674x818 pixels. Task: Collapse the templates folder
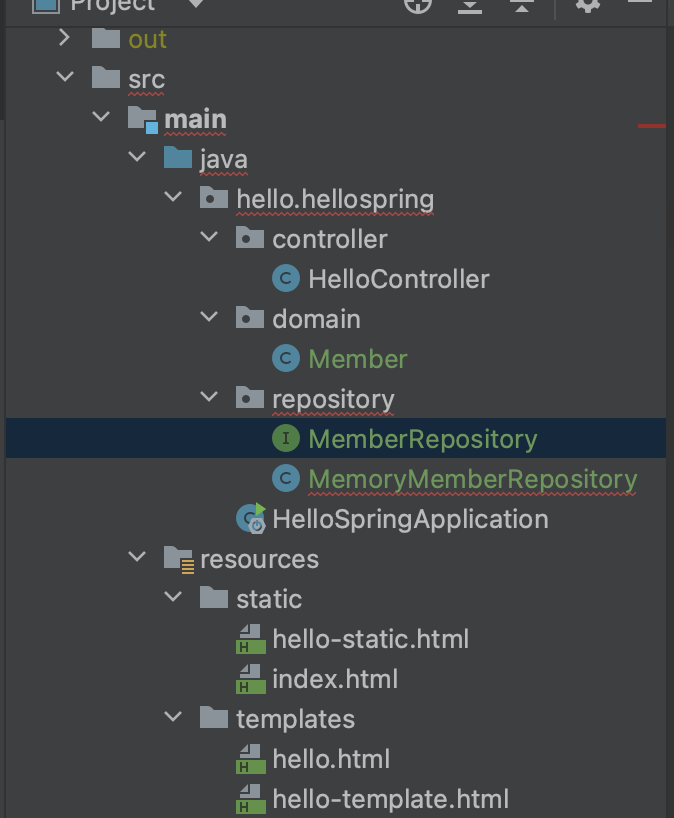[173, 717]
